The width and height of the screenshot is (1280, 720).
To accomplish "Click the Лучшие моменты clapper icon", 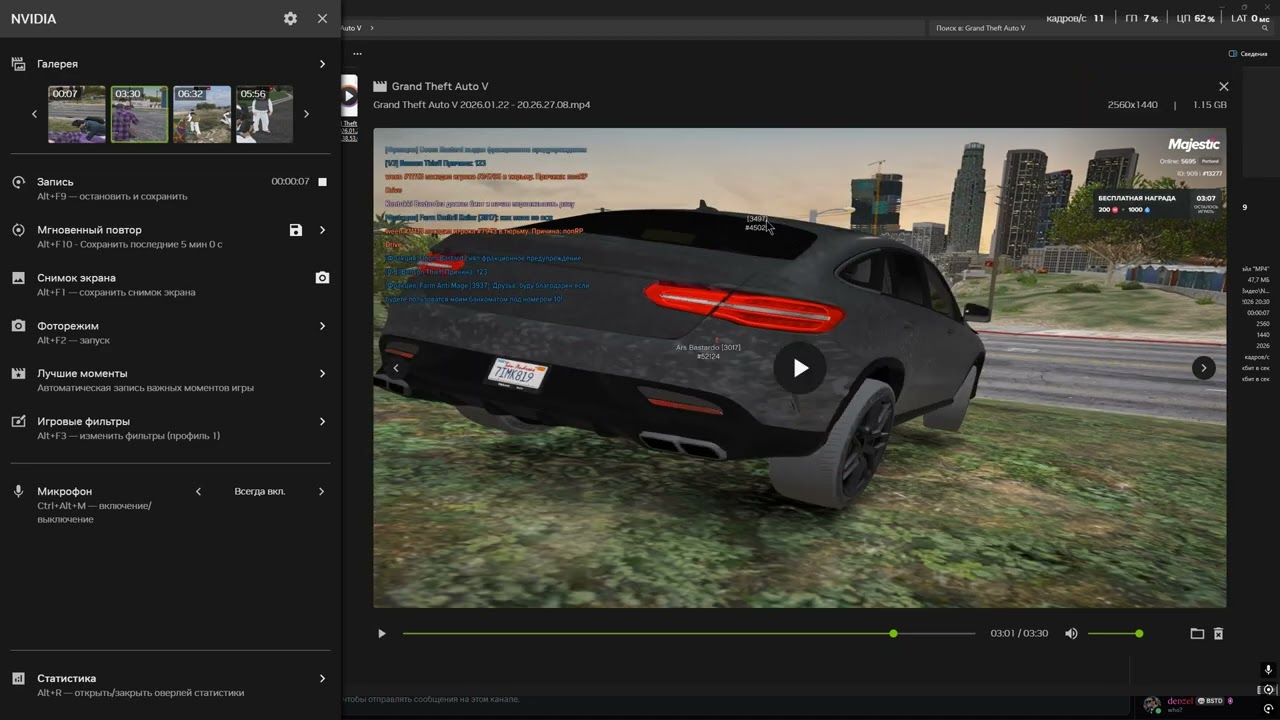I will 18,373.
